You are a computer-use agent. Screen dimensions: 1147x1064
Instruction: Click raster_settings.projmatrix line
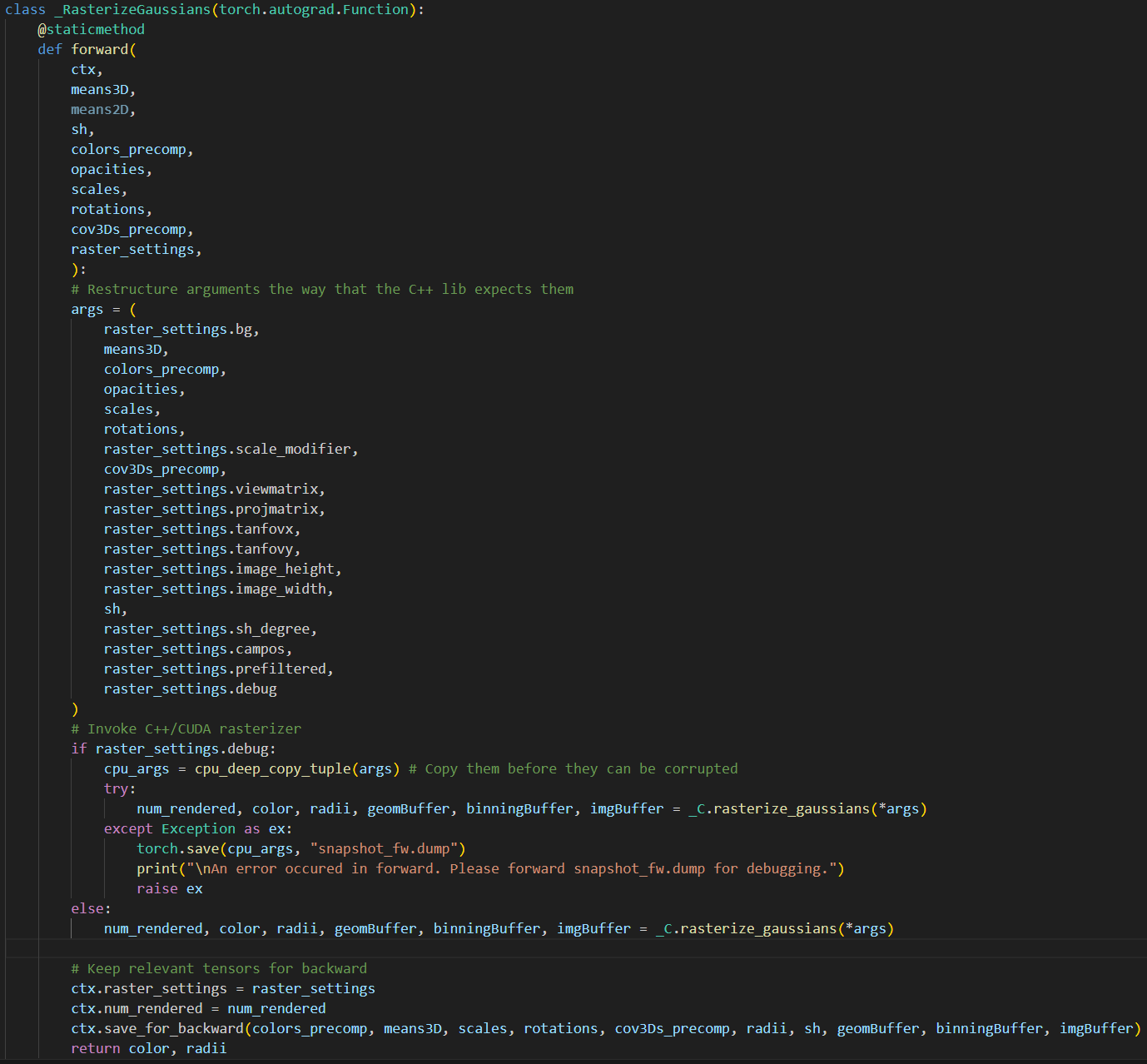(215, 510)
